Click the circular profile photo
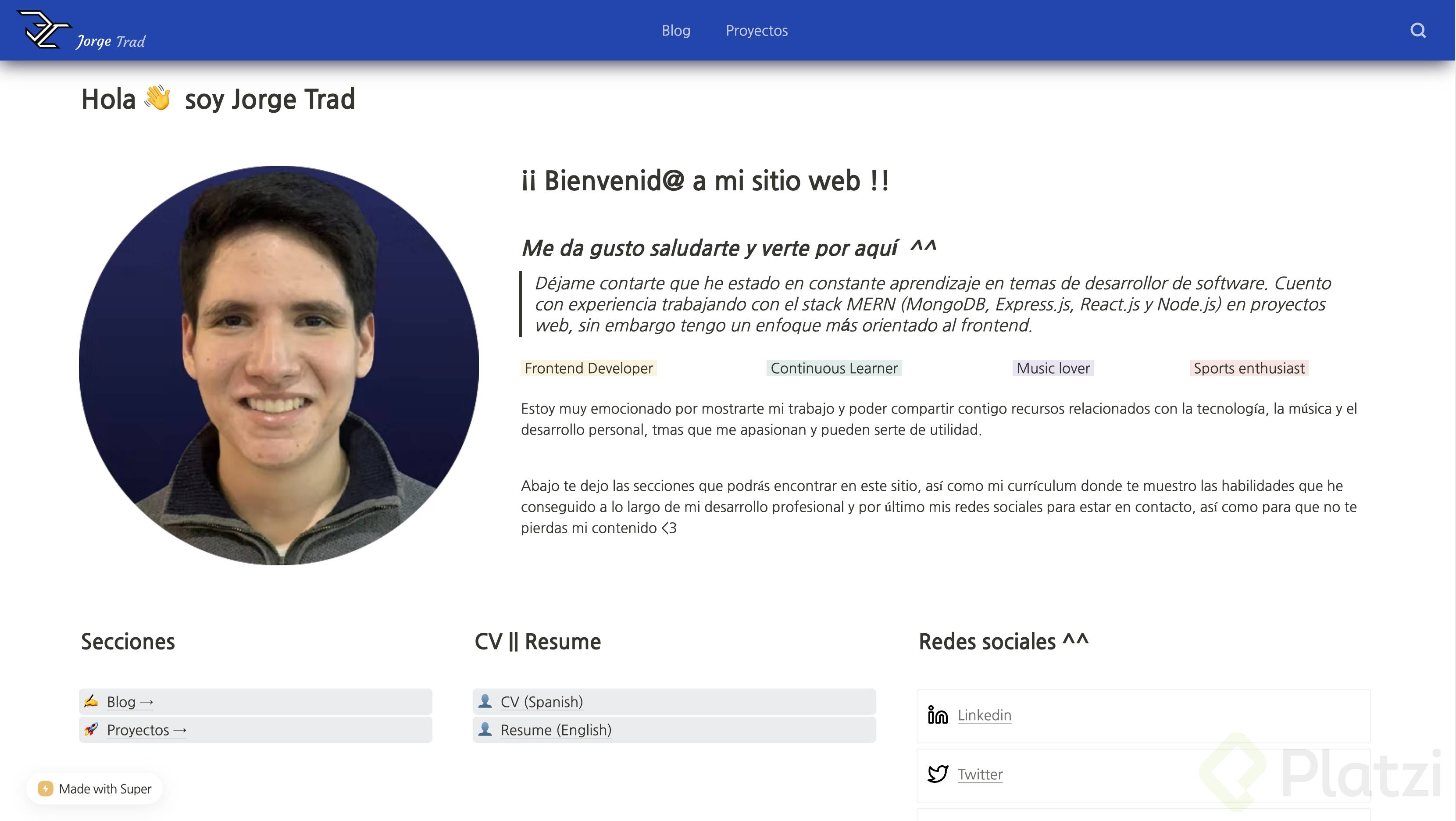Screen dimensions: 1456x821 278,365
